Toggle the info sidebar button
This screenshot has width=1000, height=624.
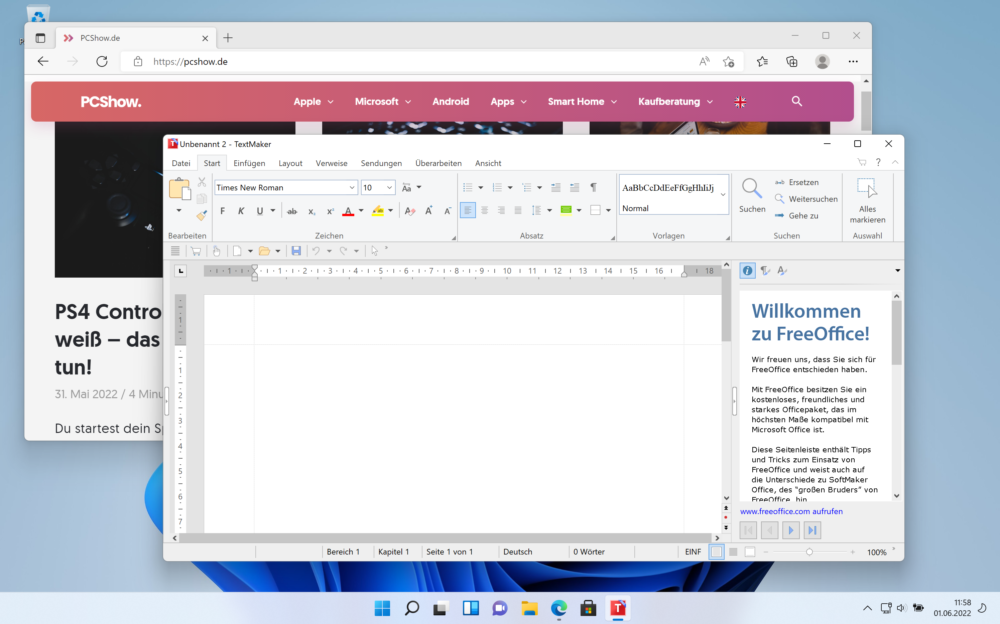(x=747, y=271)
